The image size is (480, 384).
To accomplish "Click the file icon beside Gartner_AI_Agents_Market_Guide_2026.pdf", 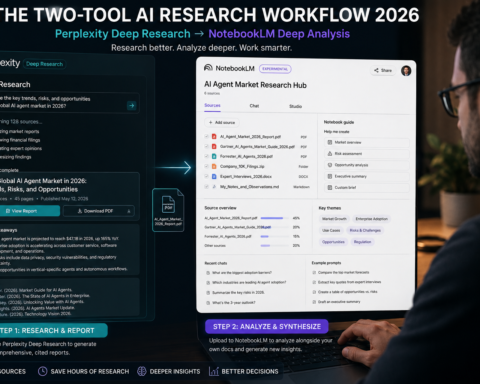I will (214, 146).
